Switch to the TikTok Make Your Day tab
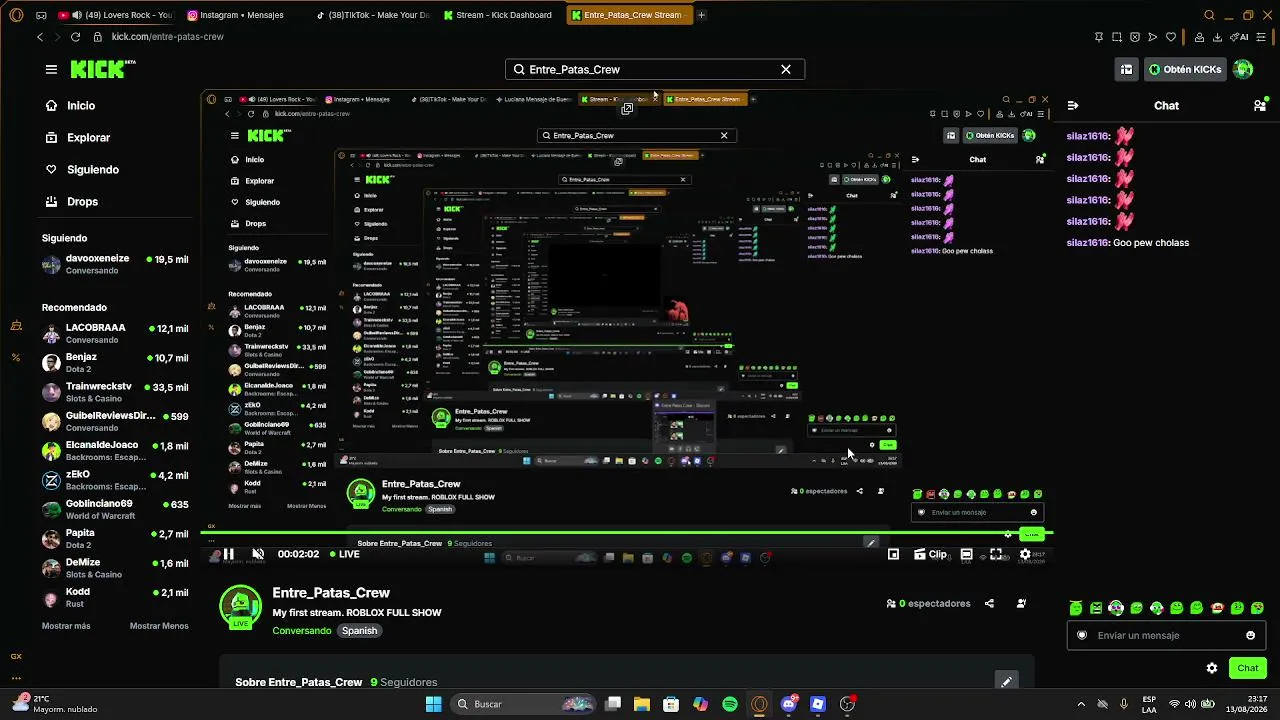Viewport: 1280px width, 720px height. [372, 15]
